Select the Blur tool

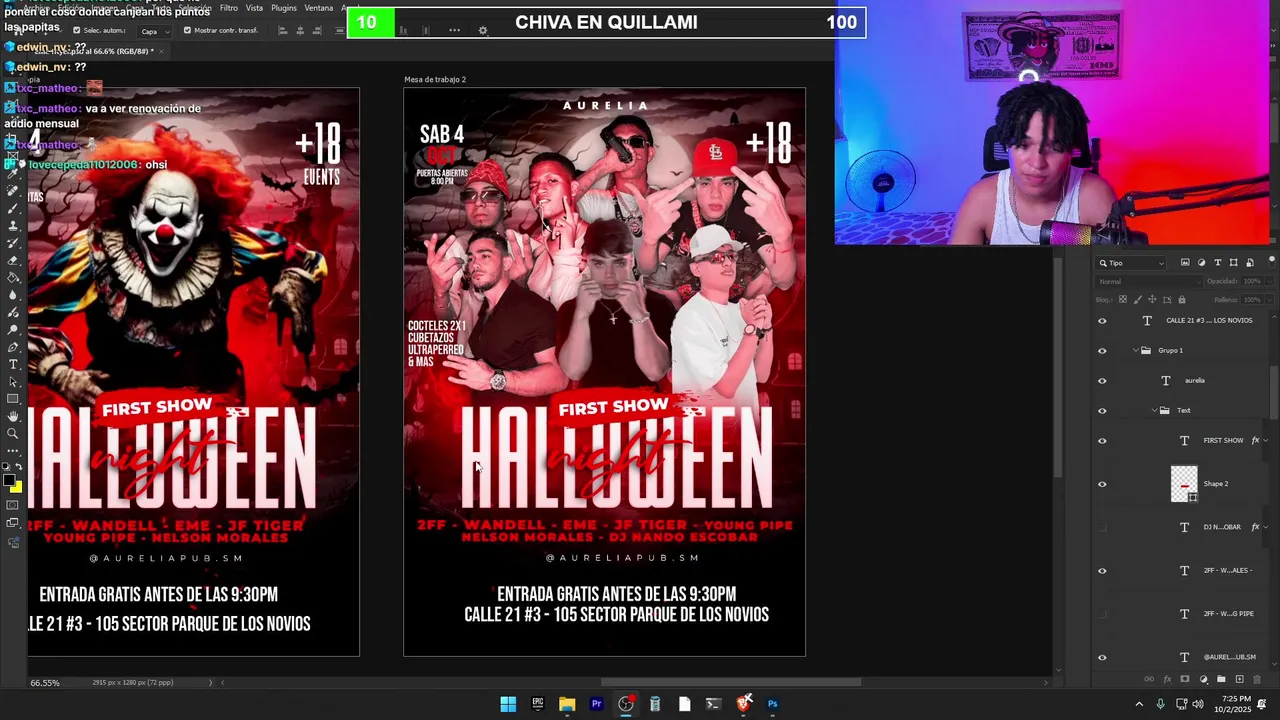click(13, 295)
